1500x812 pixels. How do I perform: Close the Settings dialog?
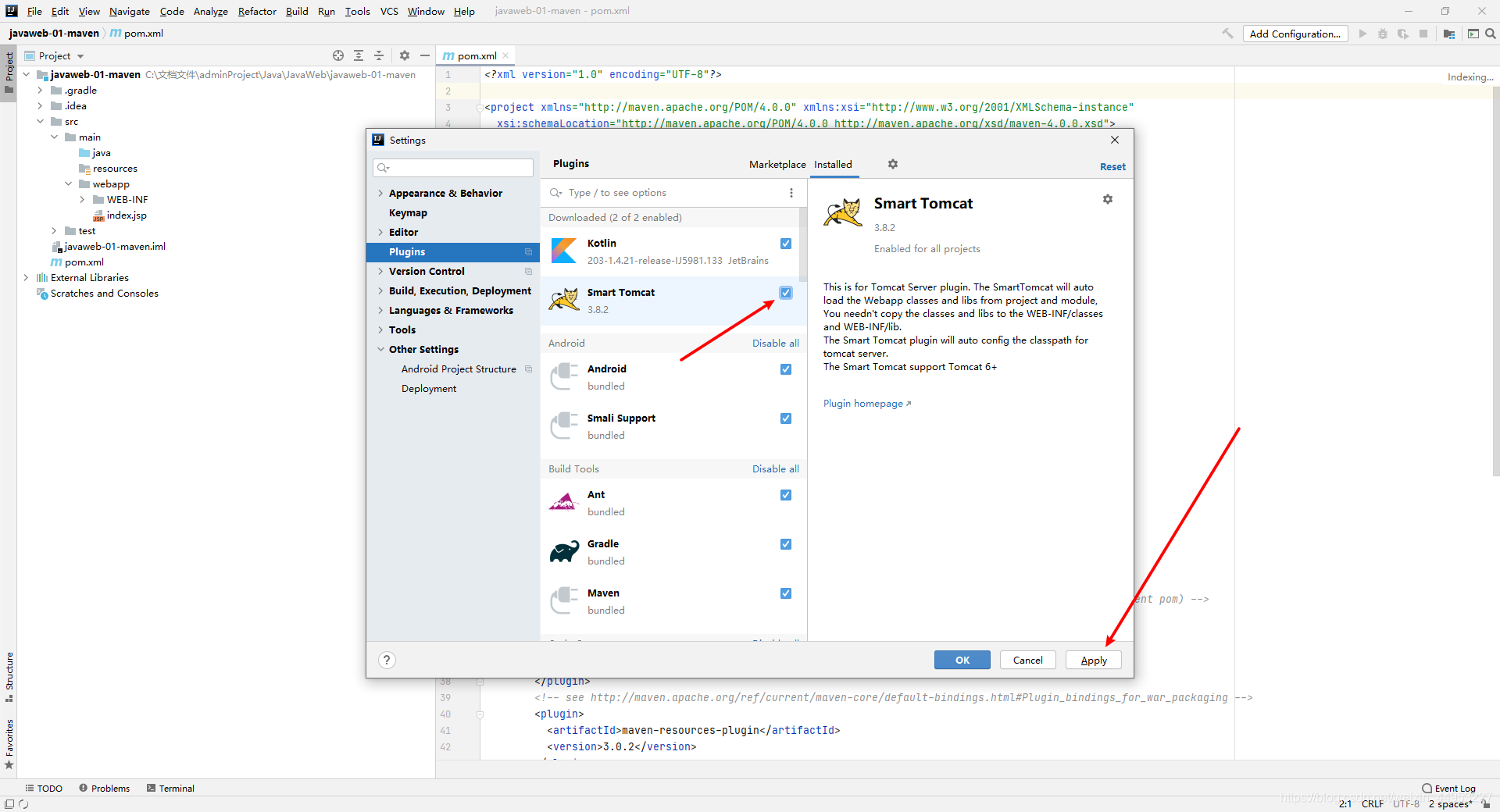coord(1115,140)
